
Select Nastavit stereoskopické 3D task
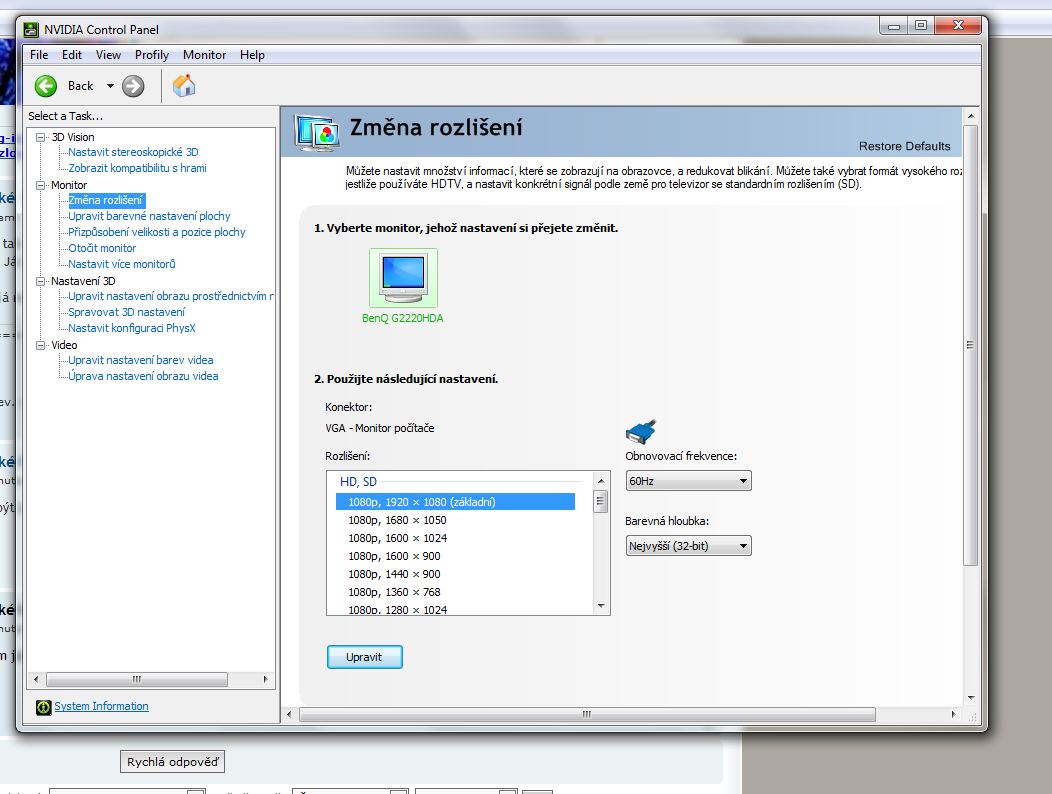coord(133,152)
